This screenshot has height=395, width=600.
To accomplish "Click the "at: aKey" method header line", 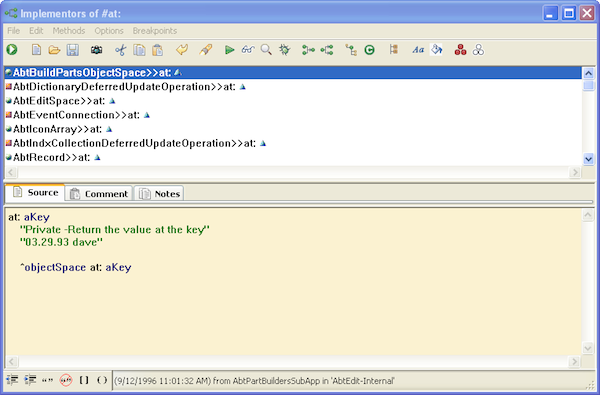I will point(29,217).
